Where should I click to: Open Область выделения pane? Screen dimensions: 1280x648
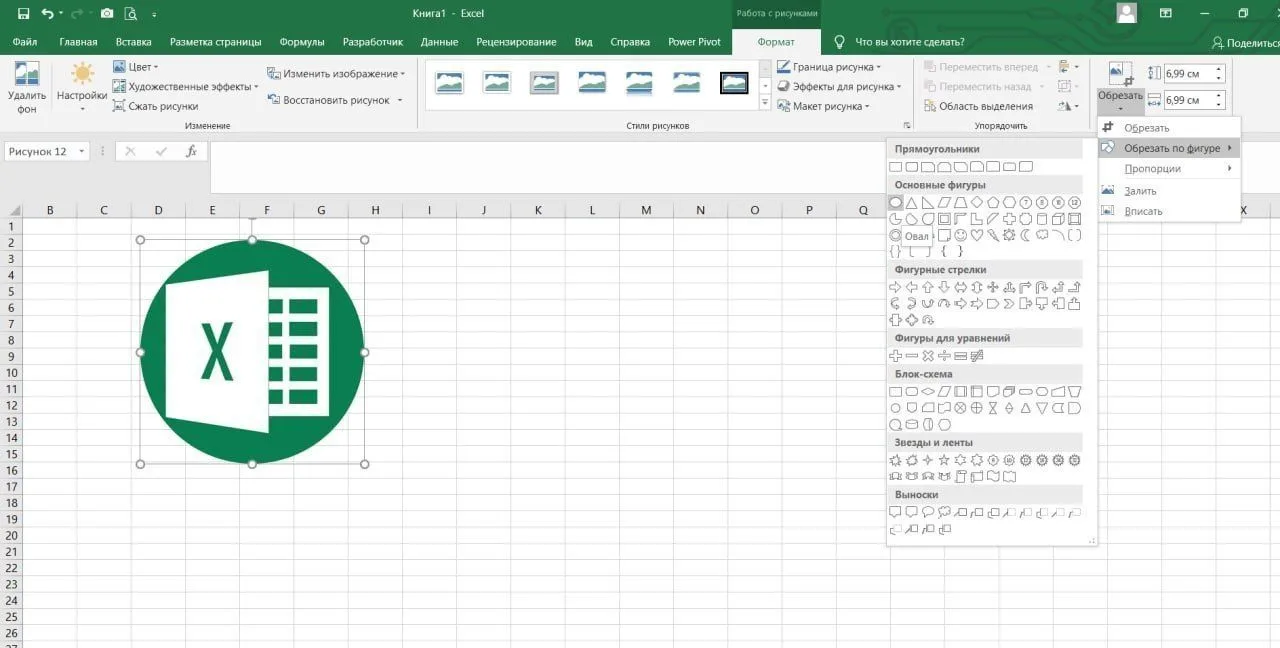click(x=978, y=106)
